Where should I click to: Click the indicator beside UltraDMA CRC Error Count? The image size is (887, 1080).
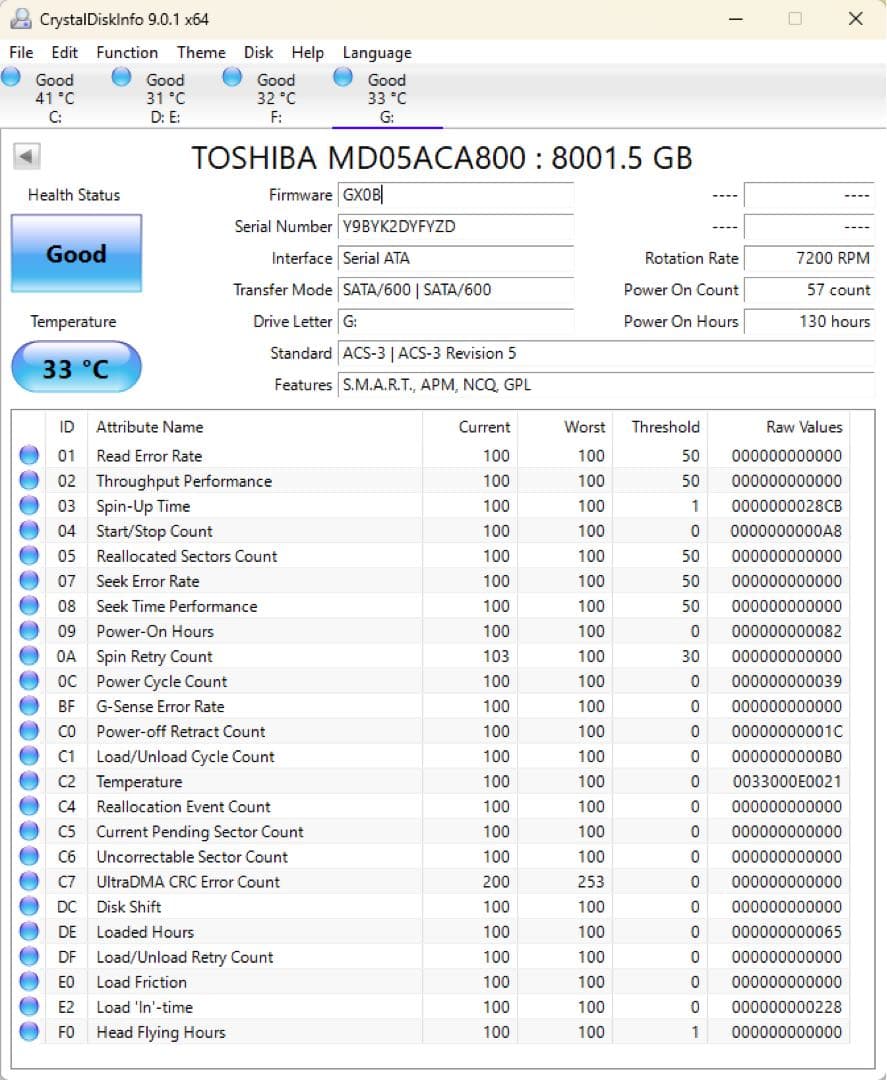pyautogui.click(x=31, y=882)
